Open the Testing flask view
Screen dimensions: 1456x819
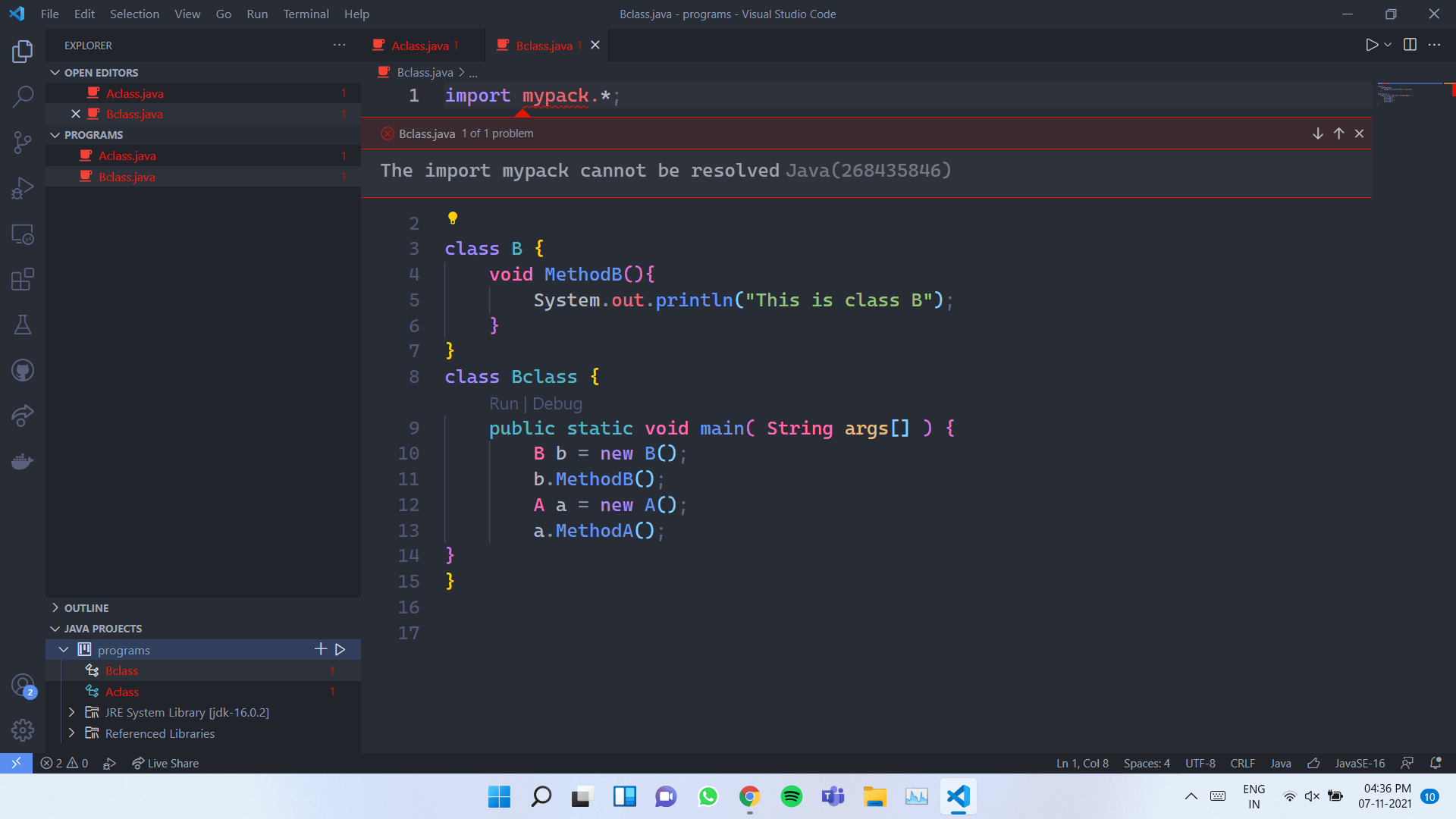[23, 325]
